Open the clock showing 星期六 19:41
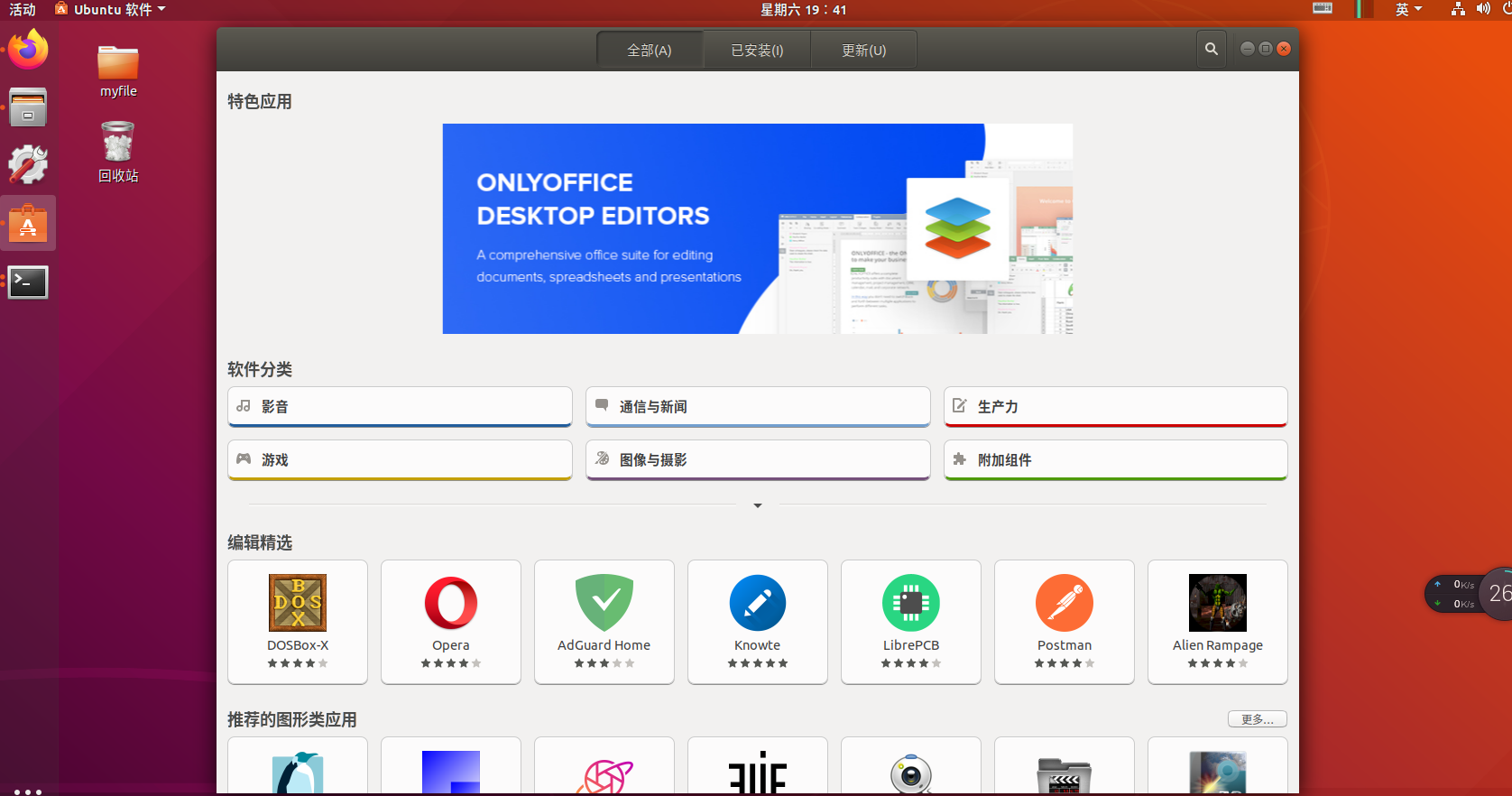 [803, 10]
